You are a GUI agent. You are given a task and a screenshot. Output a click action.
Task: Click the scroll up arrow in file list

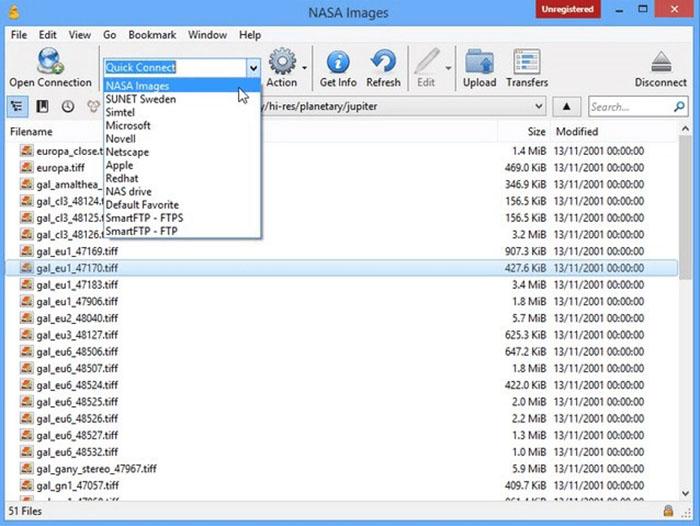[x=685, y=129]
